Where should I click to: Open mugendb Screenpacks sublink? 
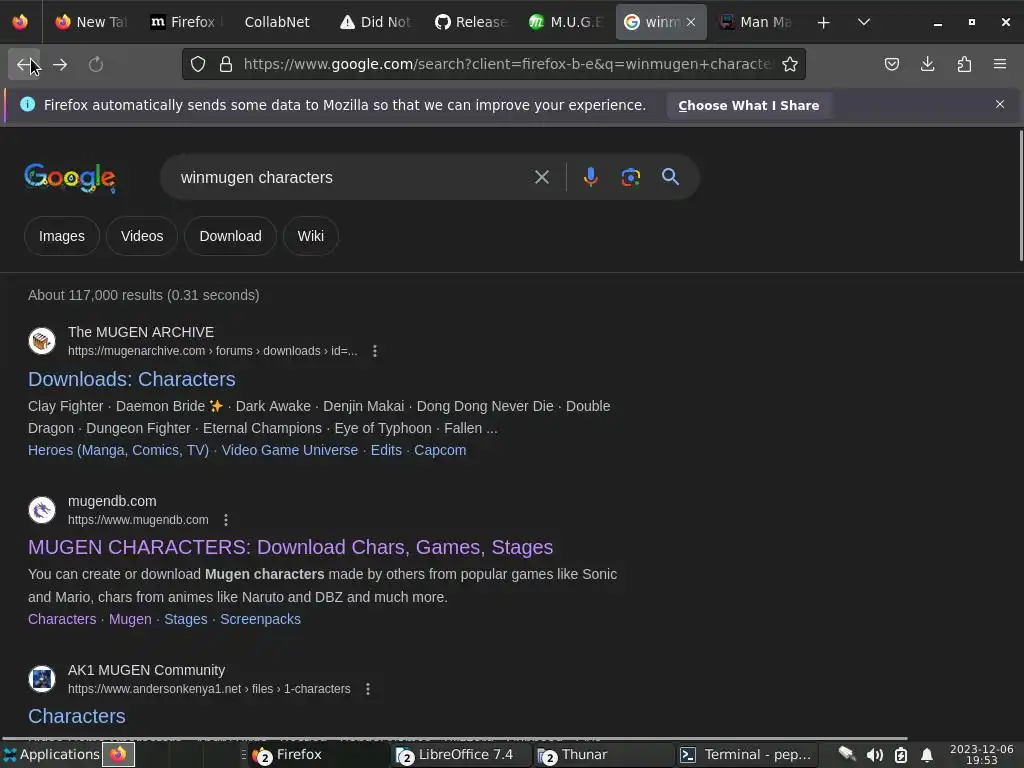tap(261, 619)
